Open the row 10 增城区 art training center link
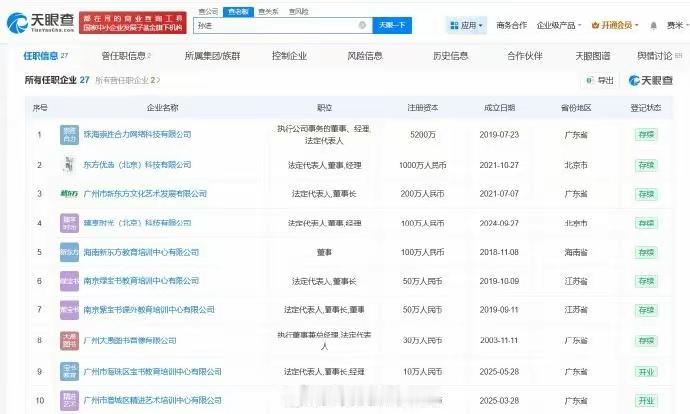690x414 pixels. 153,400
